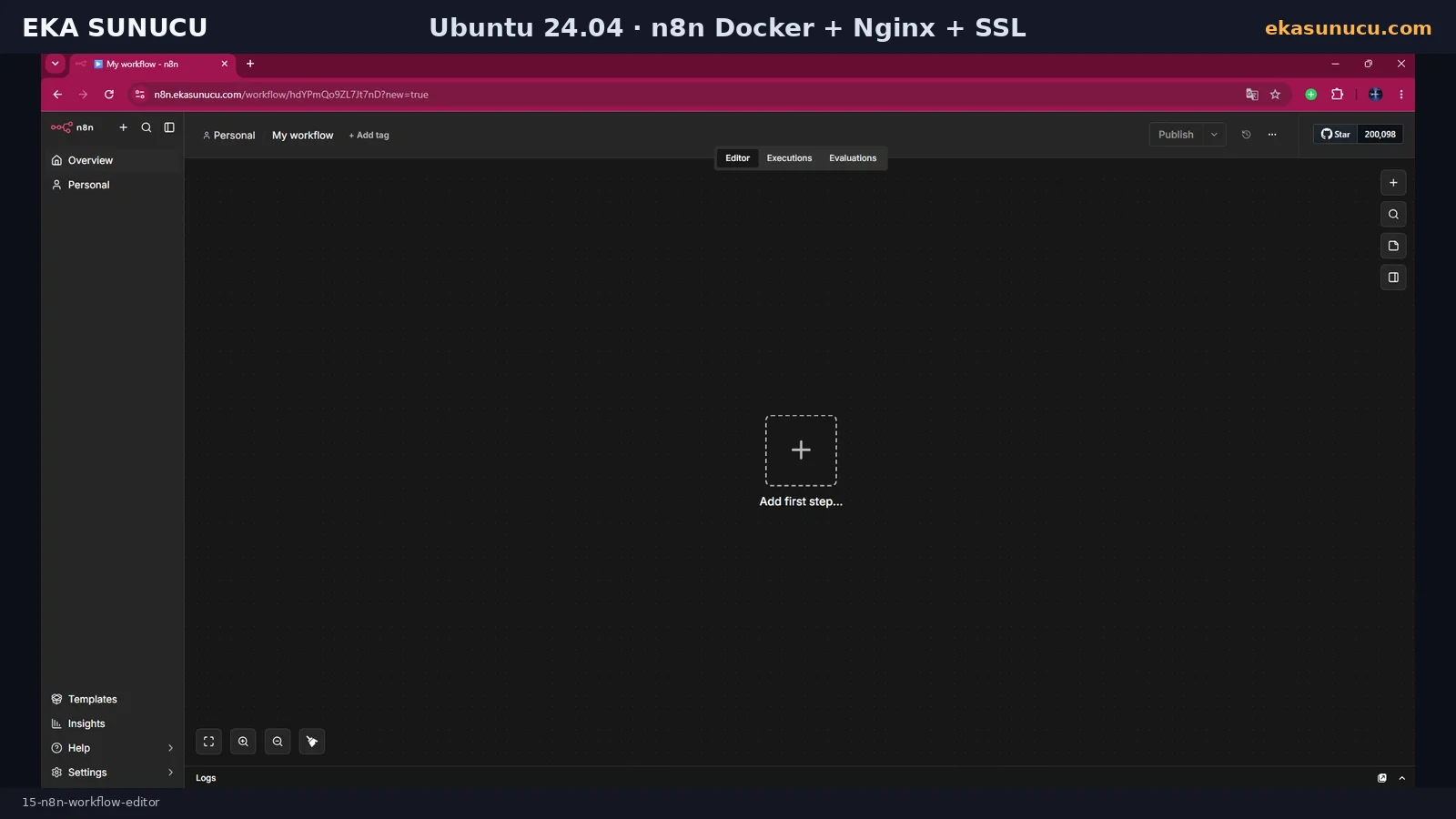Open the tab search dropdown
The image size is (1456, 819).
pos(56,64)
